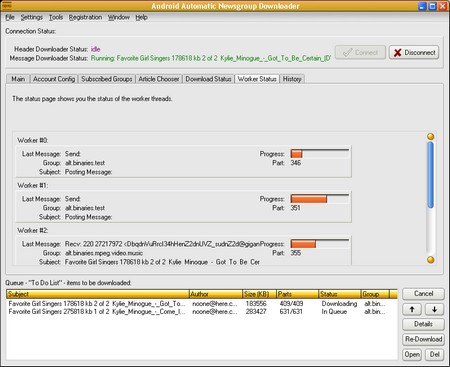The width and height of the screenshot is (450, 367).
Task: Open the Settings menu
Action: click(x=32, y=17)
